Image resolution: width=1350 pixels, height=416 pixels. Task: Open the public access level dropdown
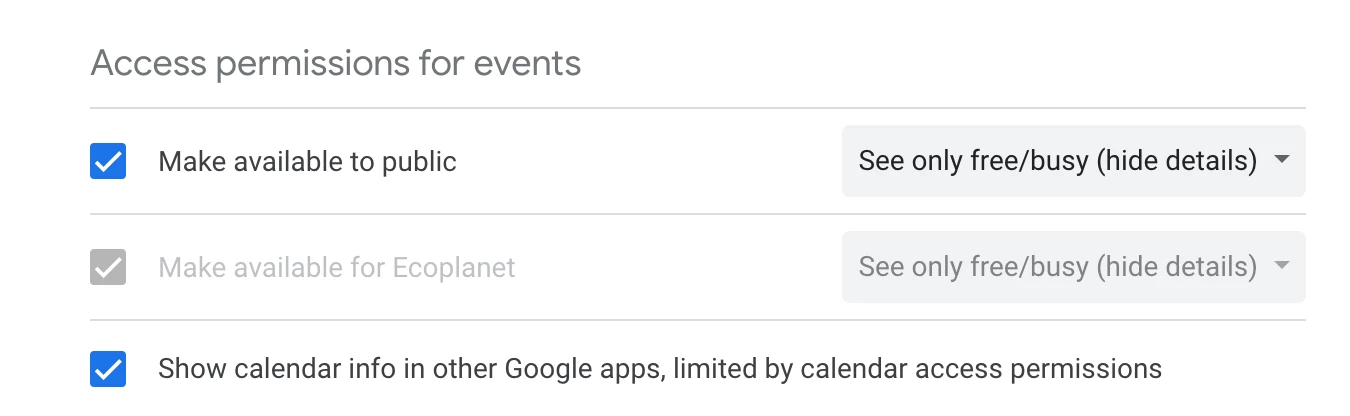pos(1074,161)
